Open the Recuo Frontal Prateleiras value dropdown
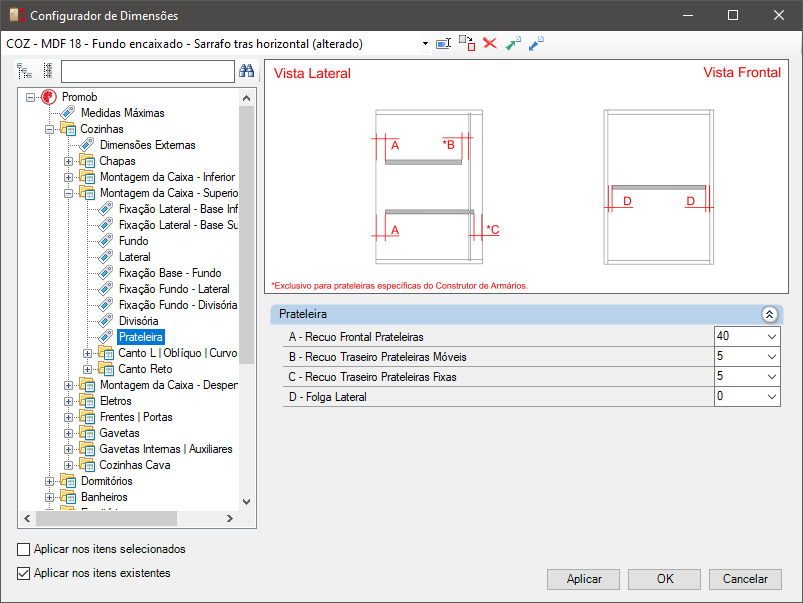The height and width of the screenshot is (603, 803). pyautogui.click(x=772, y=337)
